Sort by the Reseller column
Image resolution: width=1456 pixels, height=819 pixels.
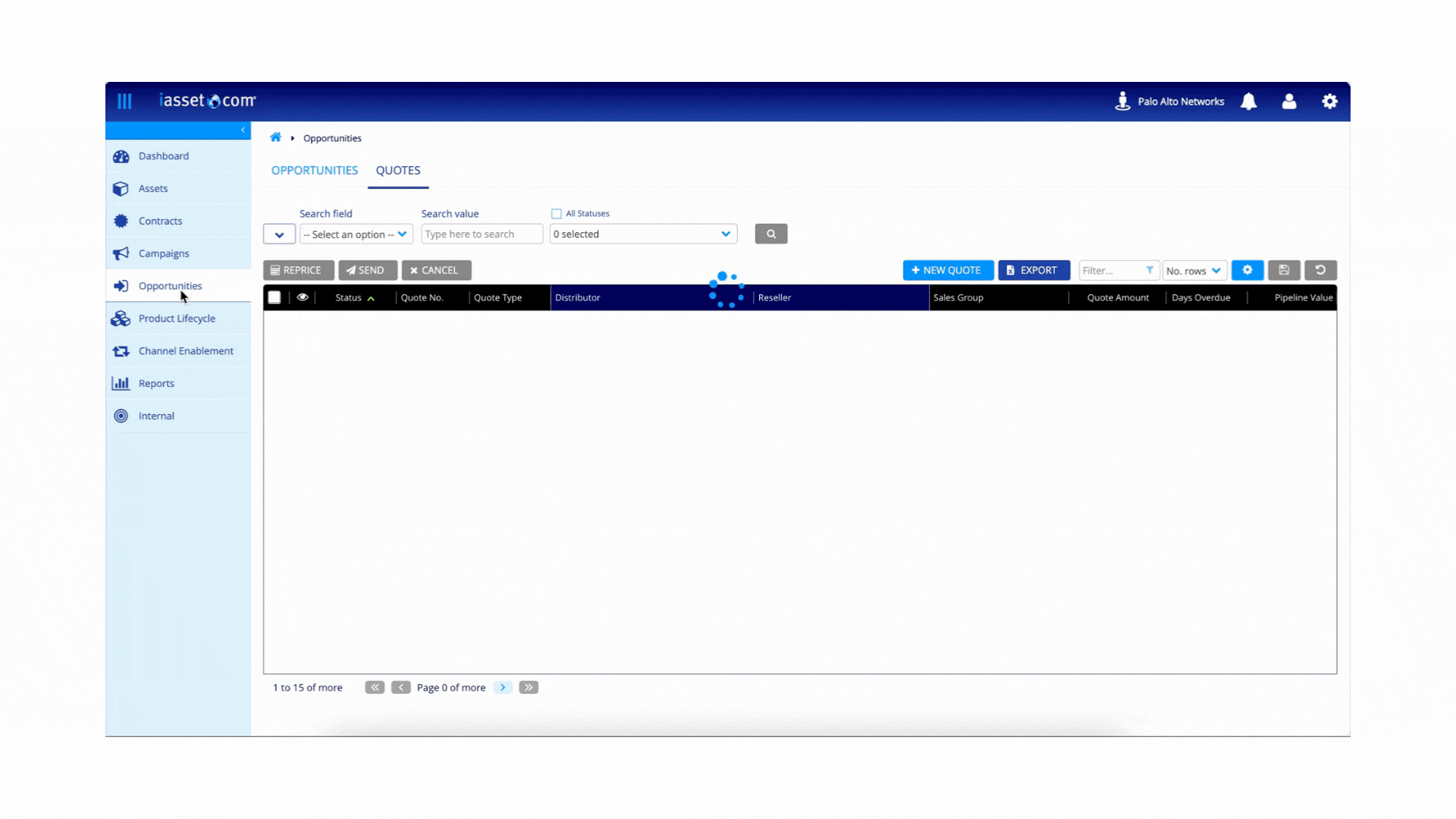[x=774, y=298]
